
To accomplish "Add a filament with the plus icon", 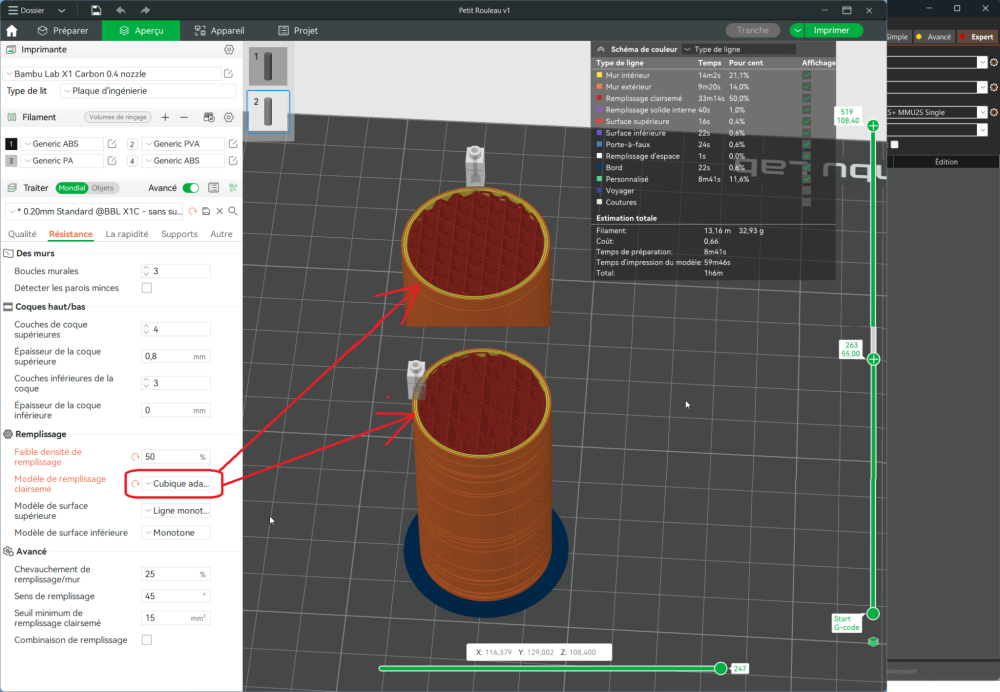I will click(x=165, y=117).
